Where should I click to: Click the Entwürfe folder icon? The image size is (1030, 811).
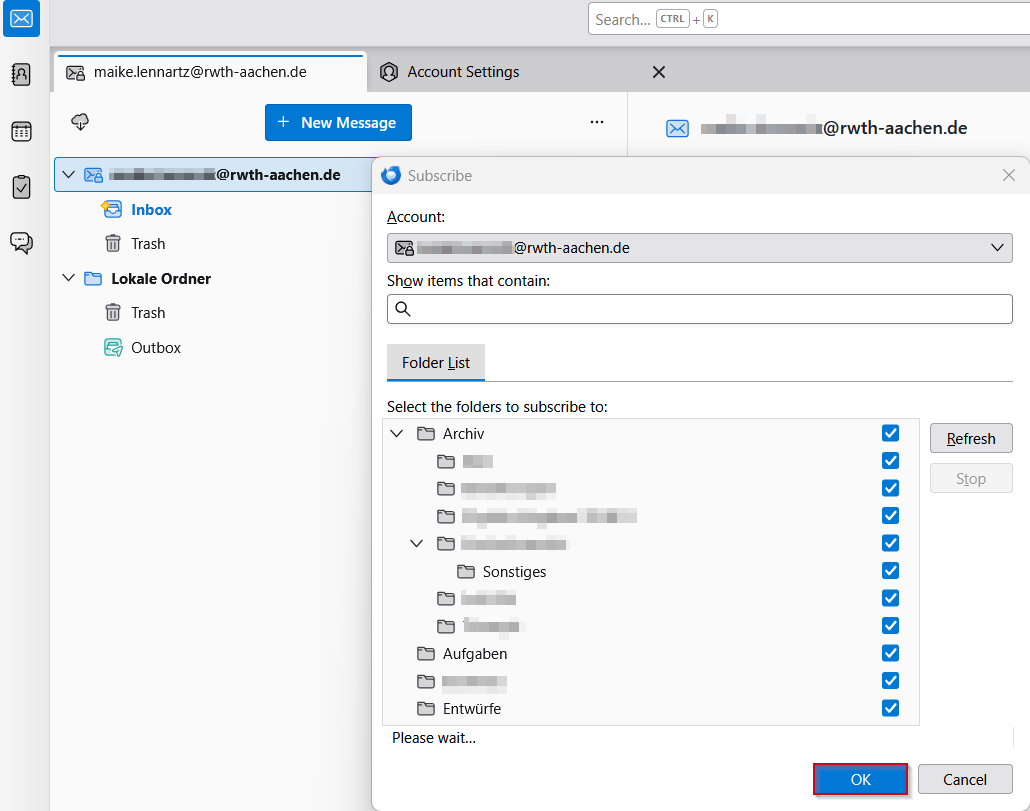click(426, 709)
